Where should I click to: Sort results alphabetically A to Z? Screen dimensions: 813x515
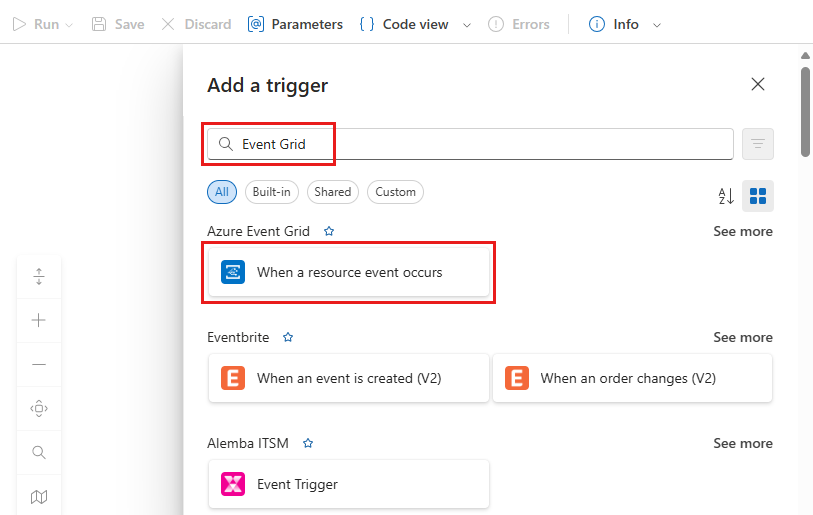pos(726,196)
